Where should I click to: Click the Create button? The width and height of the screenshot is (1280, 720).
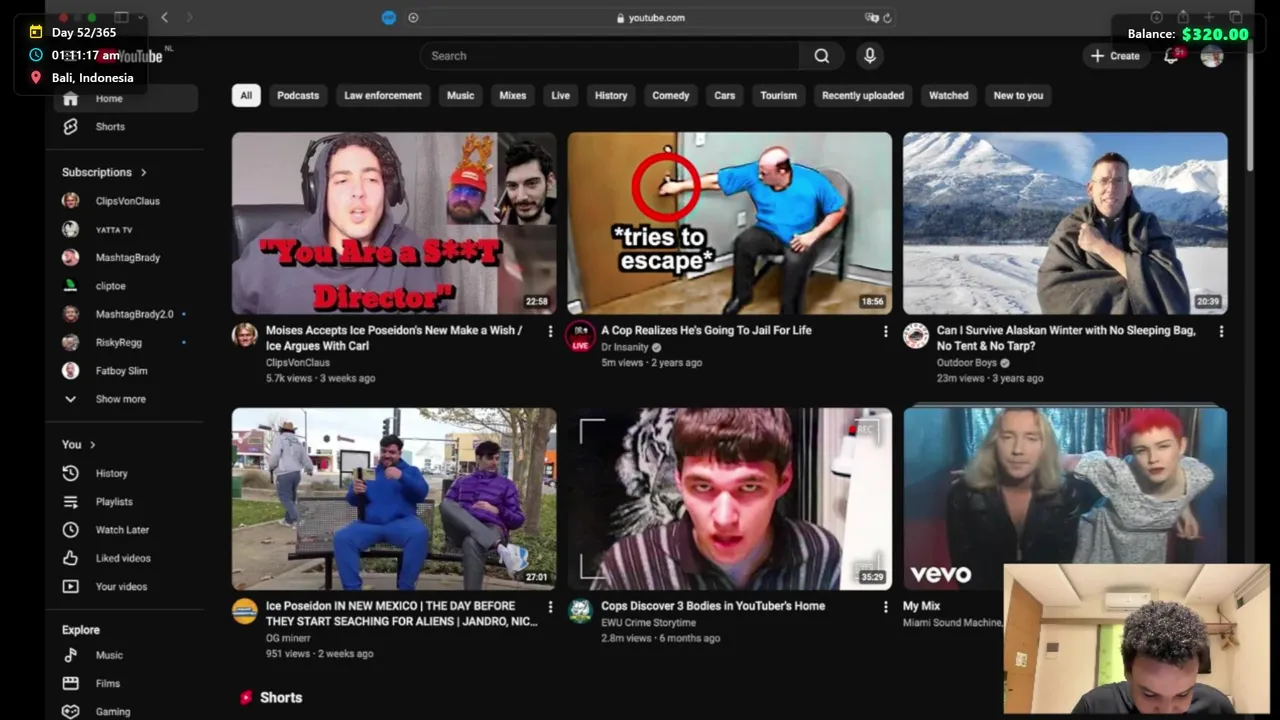pos(1115,56)
